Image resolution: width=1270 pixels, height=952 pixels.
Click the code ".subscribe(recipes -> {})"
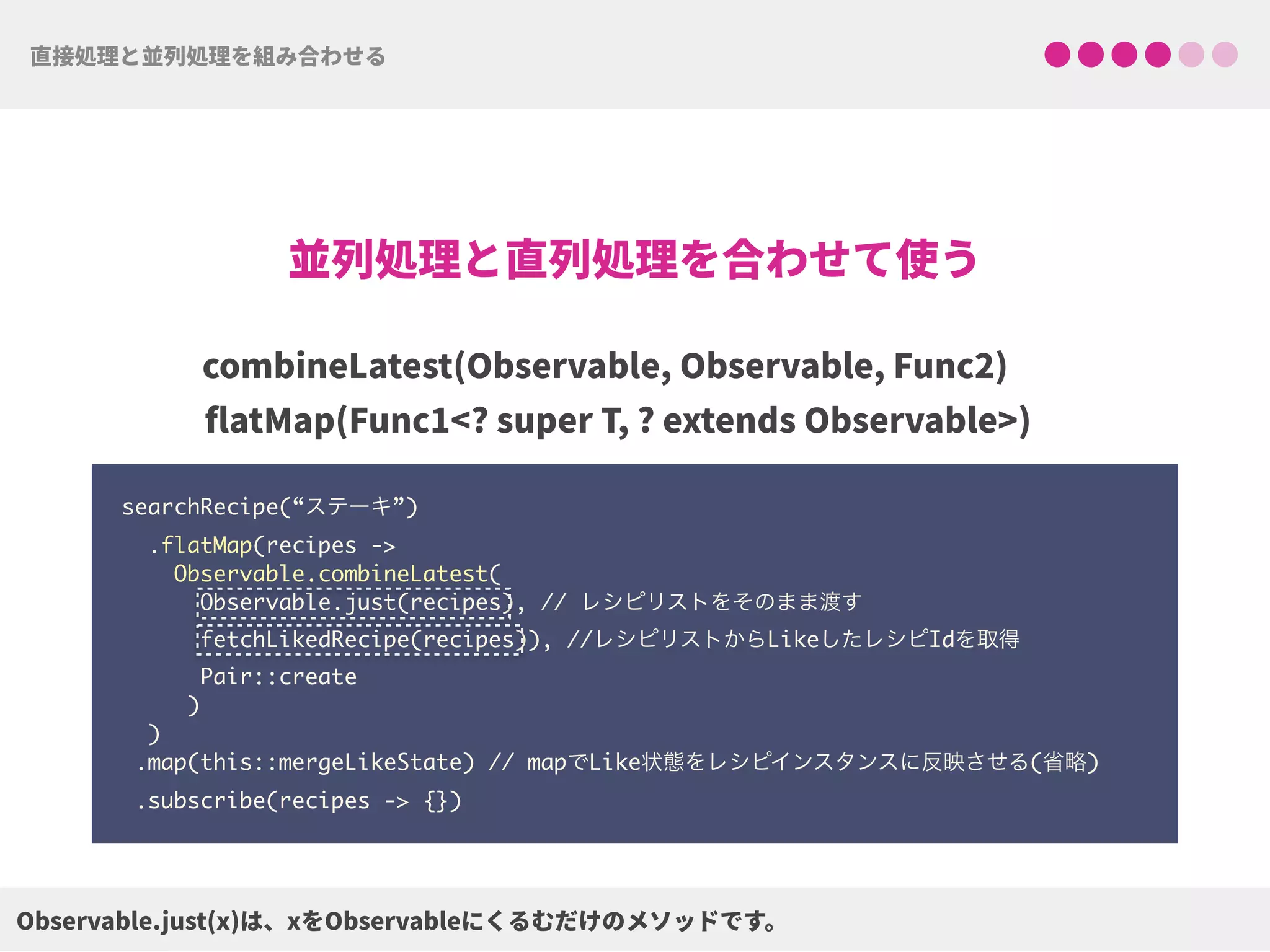pos(298,801)
